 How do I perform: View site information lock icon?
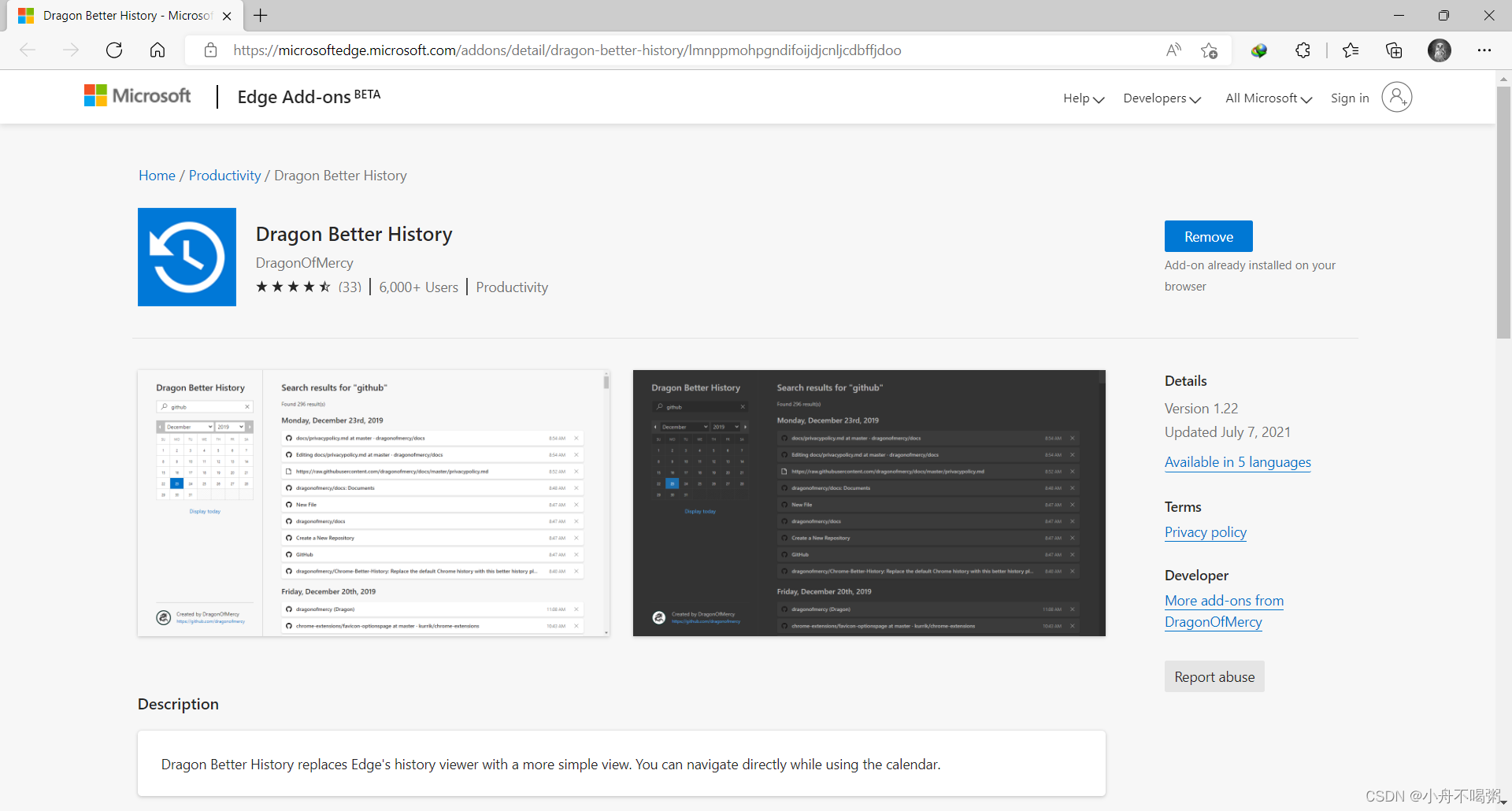[210, 50]
